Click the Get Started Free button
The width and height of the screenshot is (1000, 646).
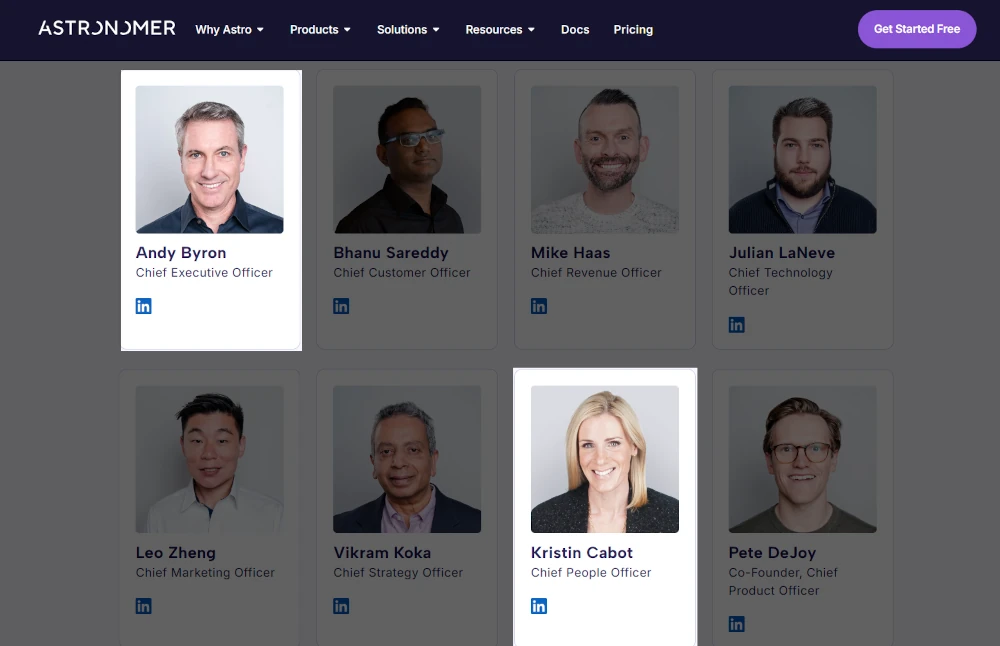click(916, 29)
